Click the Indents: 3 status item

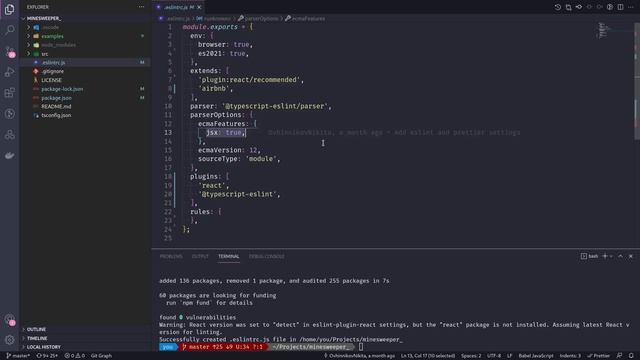click(x=570, y=356)
